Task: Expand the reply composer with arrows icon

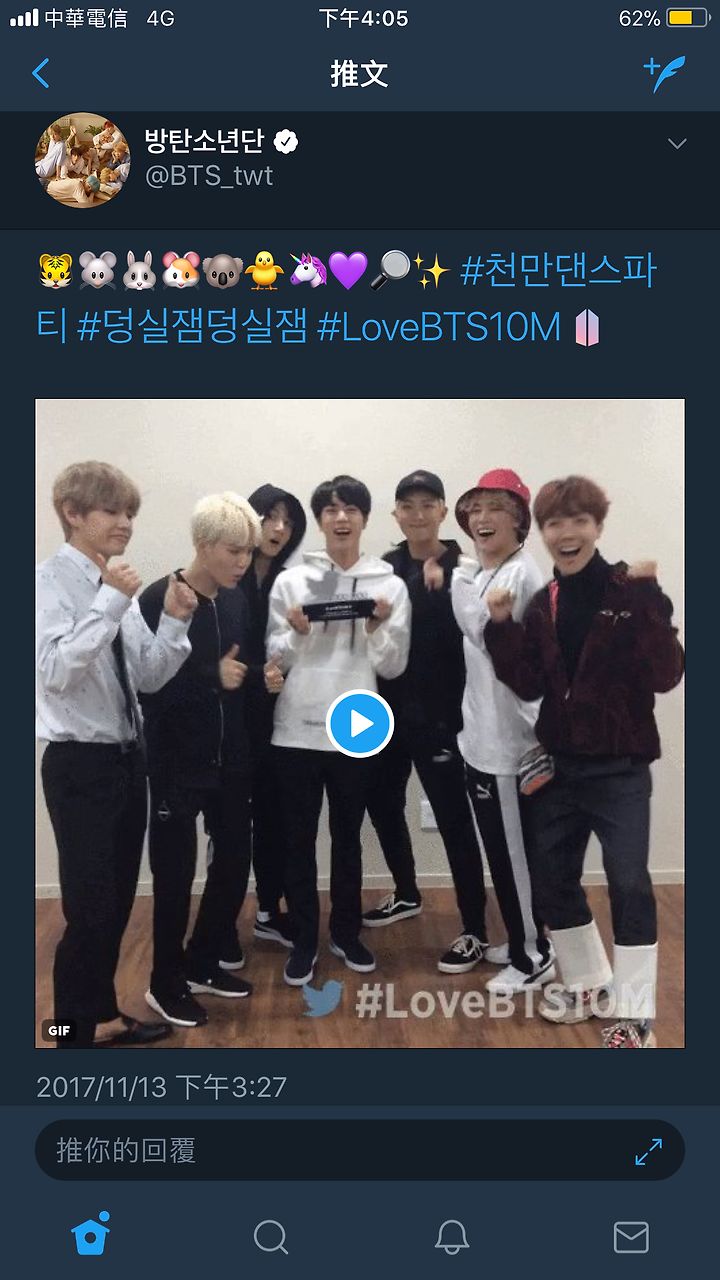Action: pyautogui.click(x=649, y=1151)
